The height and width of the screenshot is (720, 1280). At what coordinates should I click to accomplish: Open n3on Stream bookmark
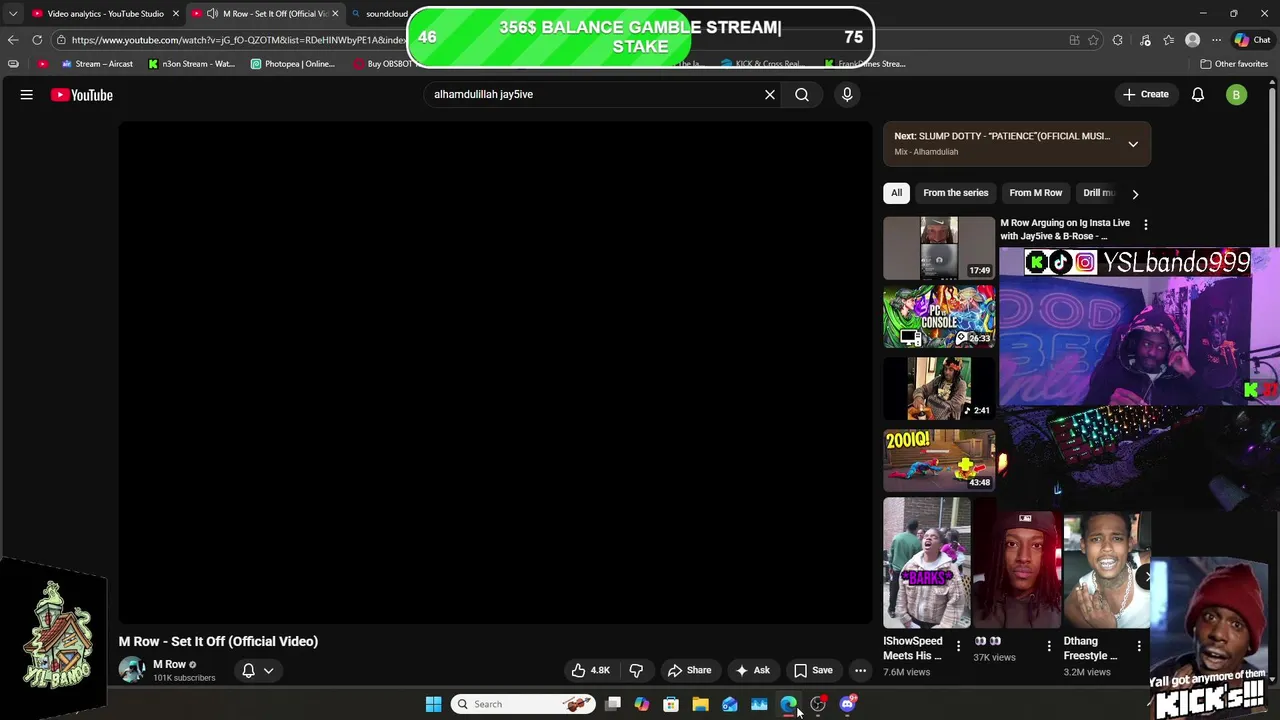(x=191, y=64)
